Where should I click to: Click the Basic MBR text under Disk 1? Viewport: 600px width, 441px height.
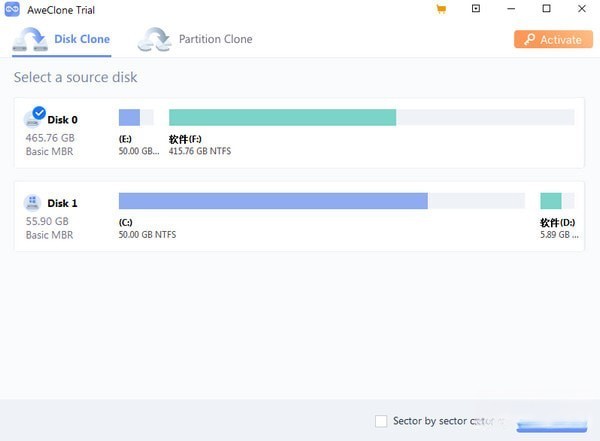49,235
